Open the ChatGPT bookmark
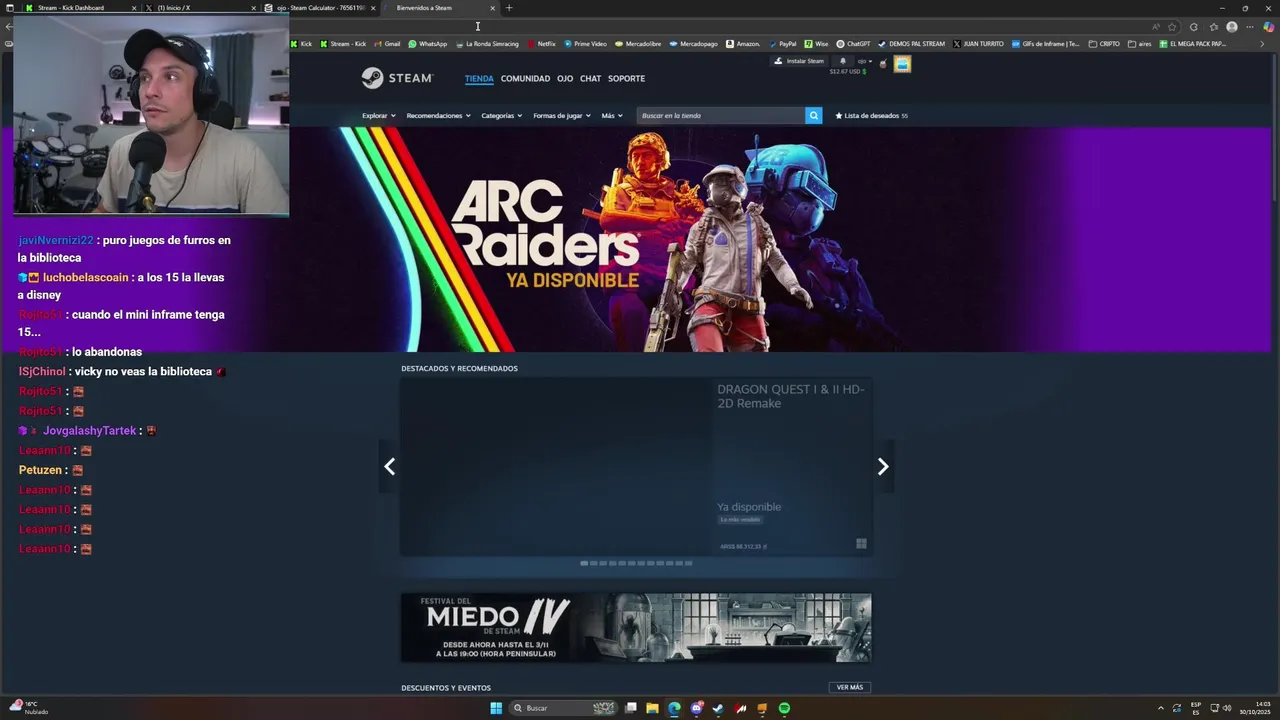This screenshot has width=1280, height=720. 853,44
